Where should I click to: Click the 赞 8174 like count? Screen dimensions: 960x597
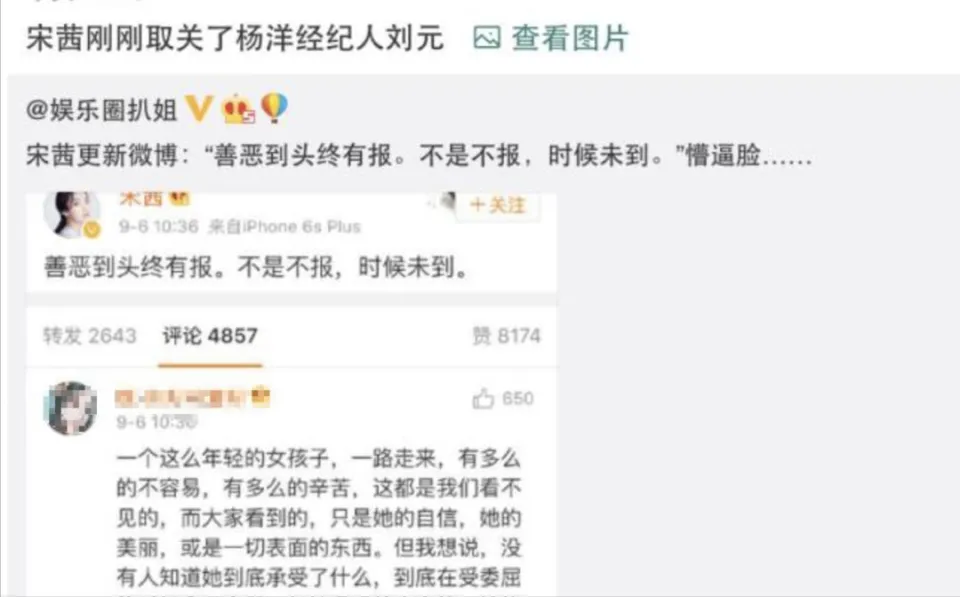click(506, 336)
